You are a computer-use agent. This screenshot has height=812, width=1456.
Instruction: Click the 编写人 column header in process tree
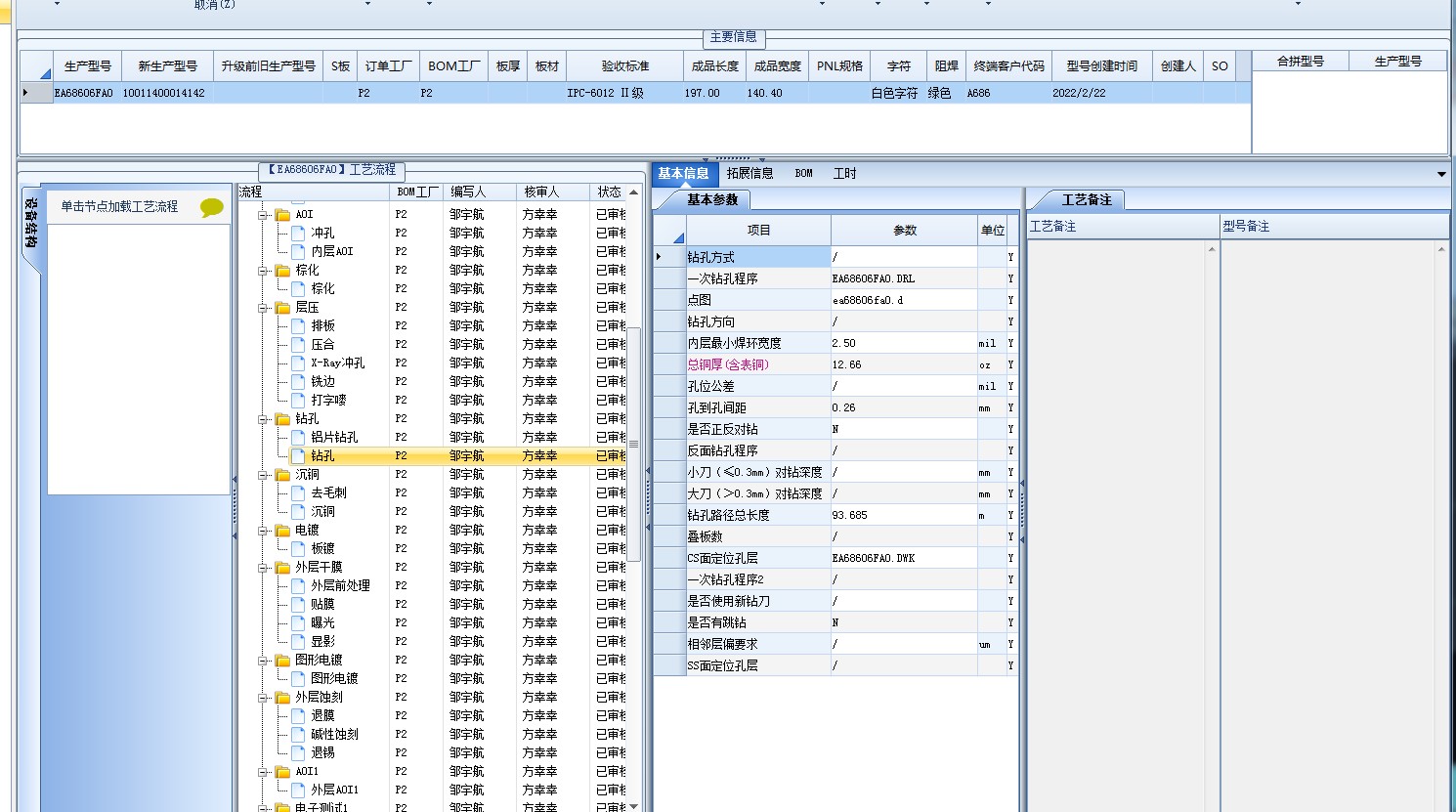(x=480, y=192)
